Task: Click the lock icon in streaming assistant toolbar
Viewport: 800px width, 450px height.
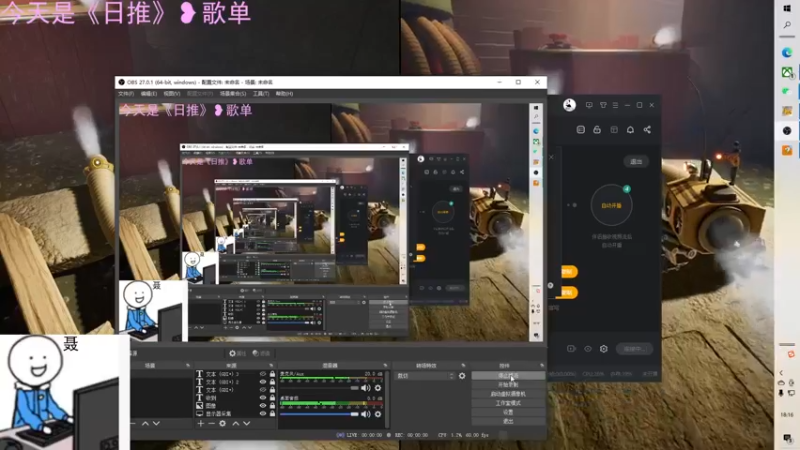Action: pos(597,130)
